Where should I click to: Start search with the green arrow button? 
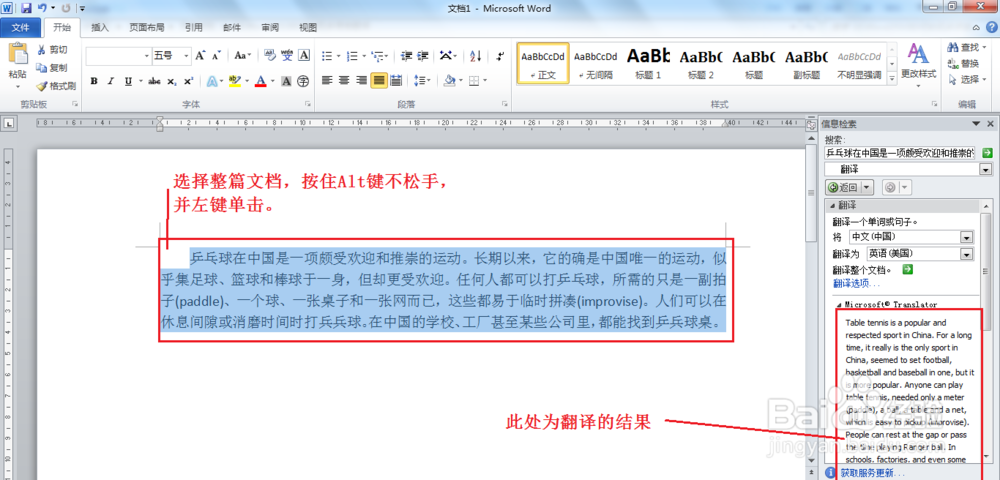pos(987,153)
